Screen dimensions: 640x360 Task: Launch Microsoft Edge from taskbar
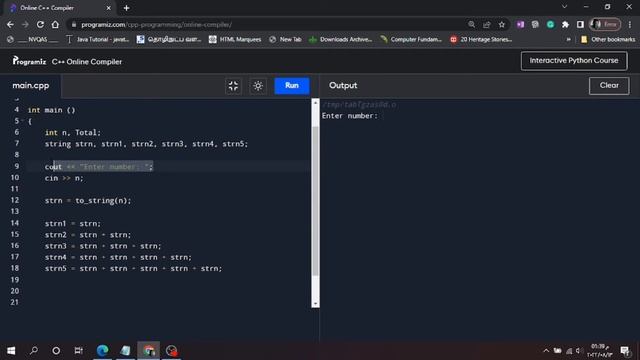[102, 351]
